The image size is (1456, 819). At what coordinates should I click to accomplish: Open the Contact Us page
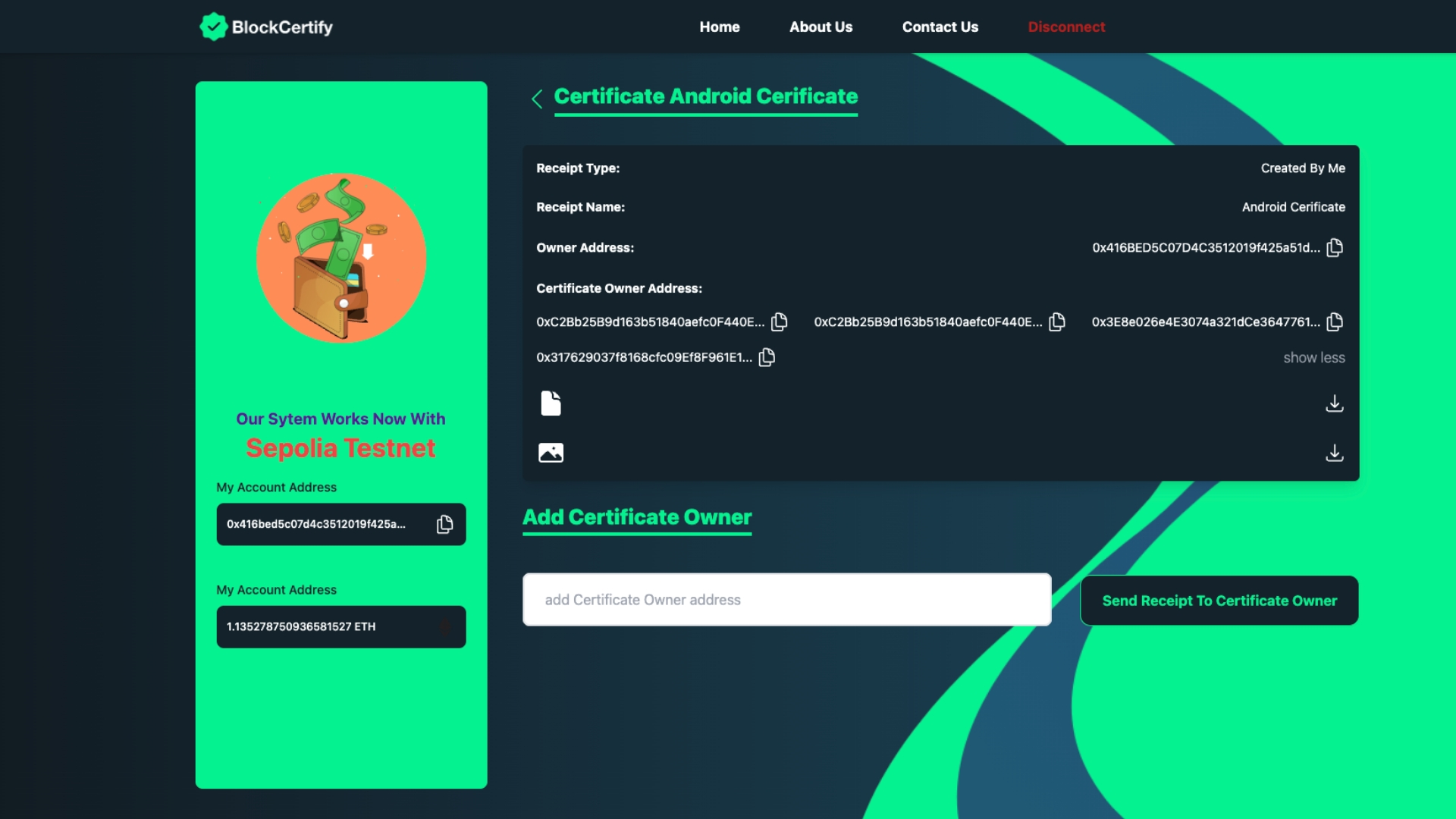(940, 27)
